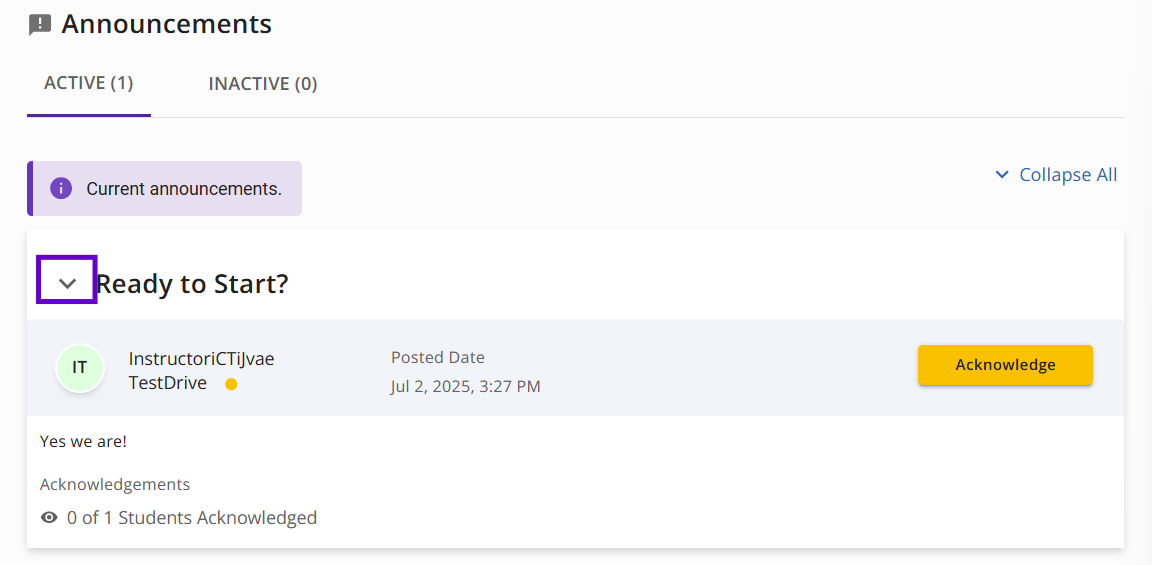The height and width of the screenshot is (565, 1152).
Task: Click the Announcements page heading
Action: pos(167,24)
